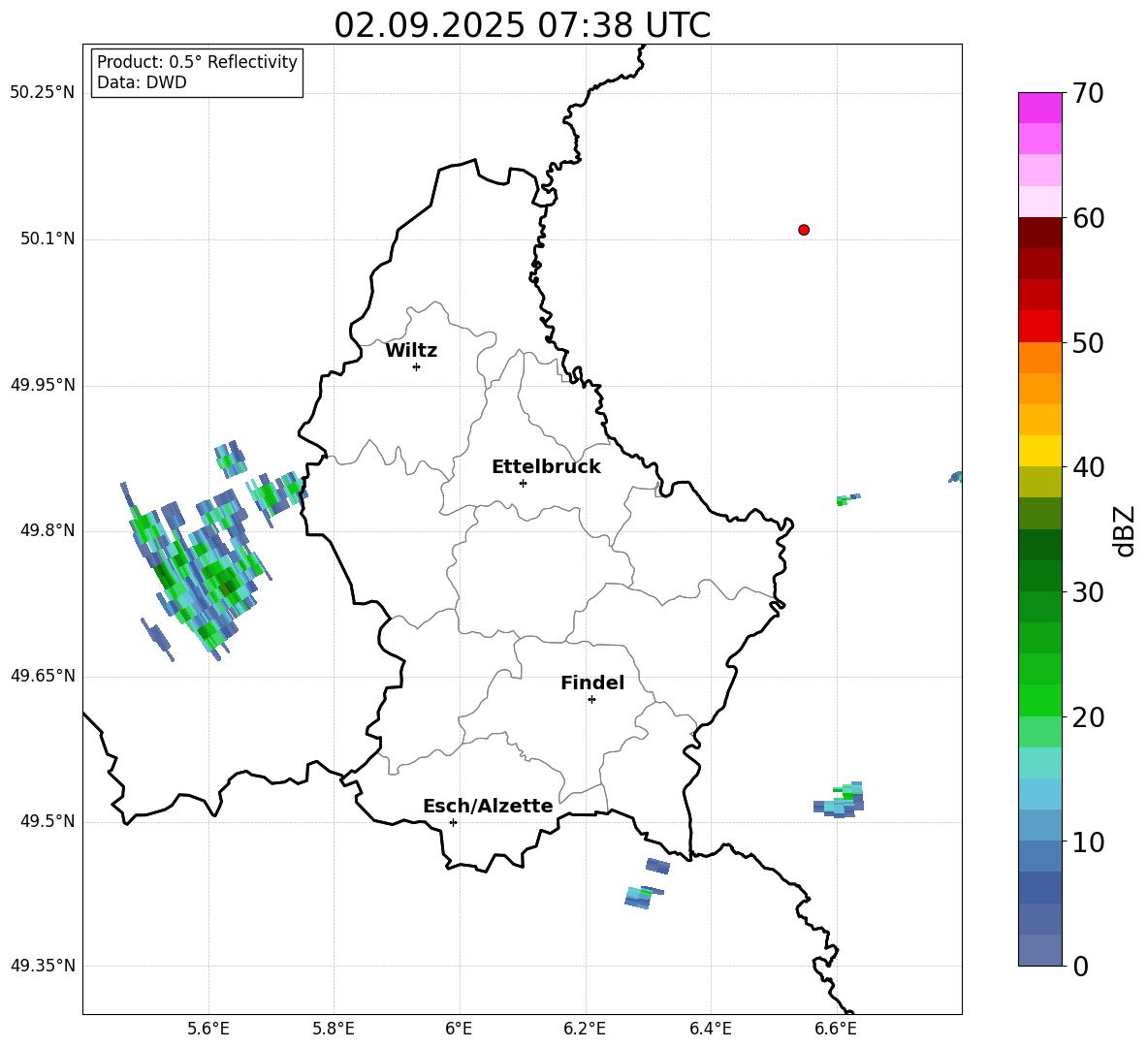Click the 6.2°E longitude label
Screen dimensions: 1148x1048
[x=585, y=1029]
